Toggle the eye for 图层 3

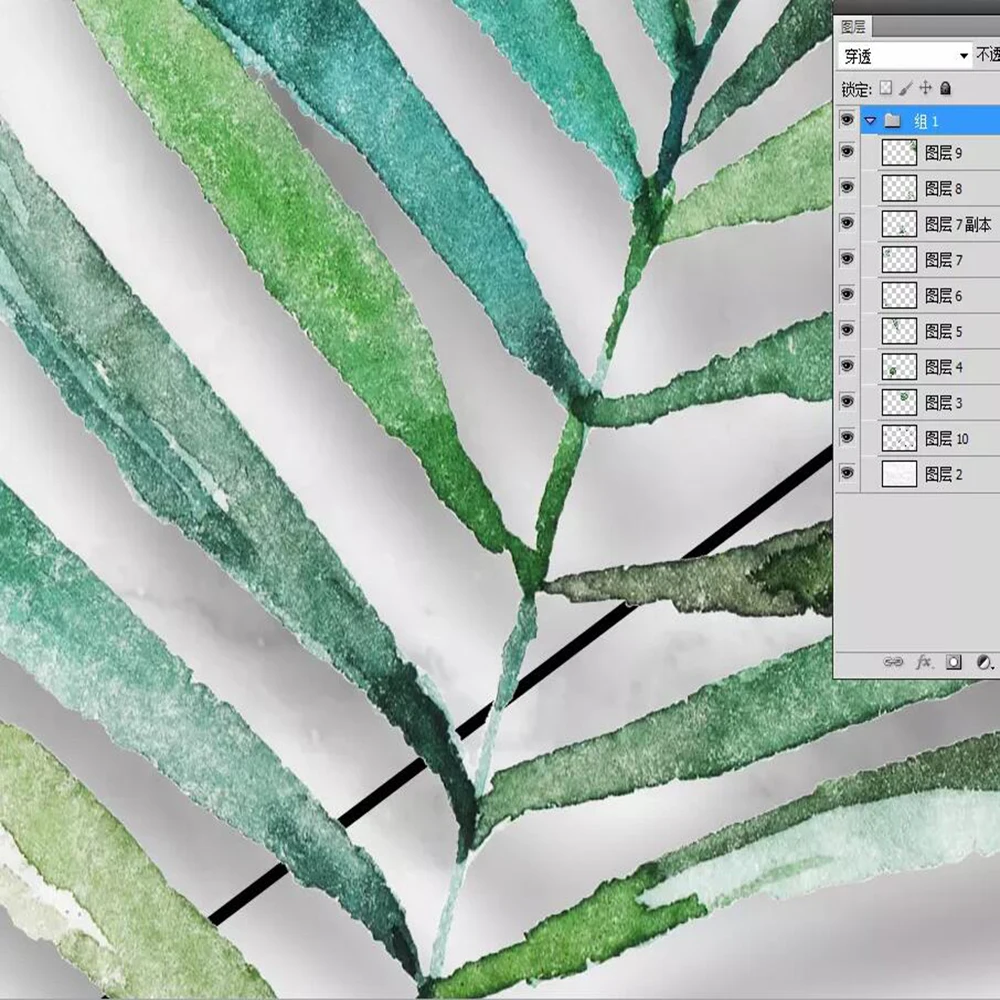[x=847, y=402]
